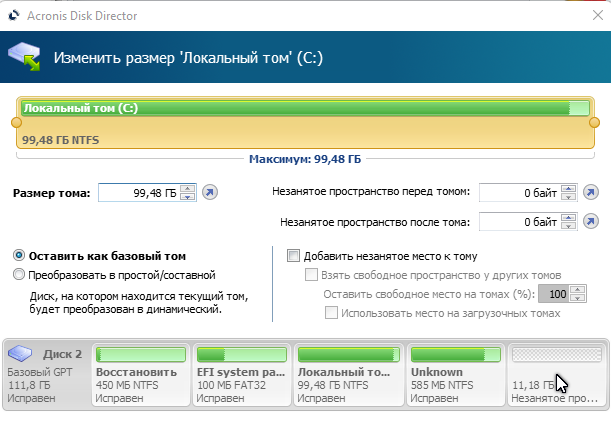Click the Disk 2 drive icon
Image resolution: width=611 pixels, height=422 pixels.
[x=20, y=353]
